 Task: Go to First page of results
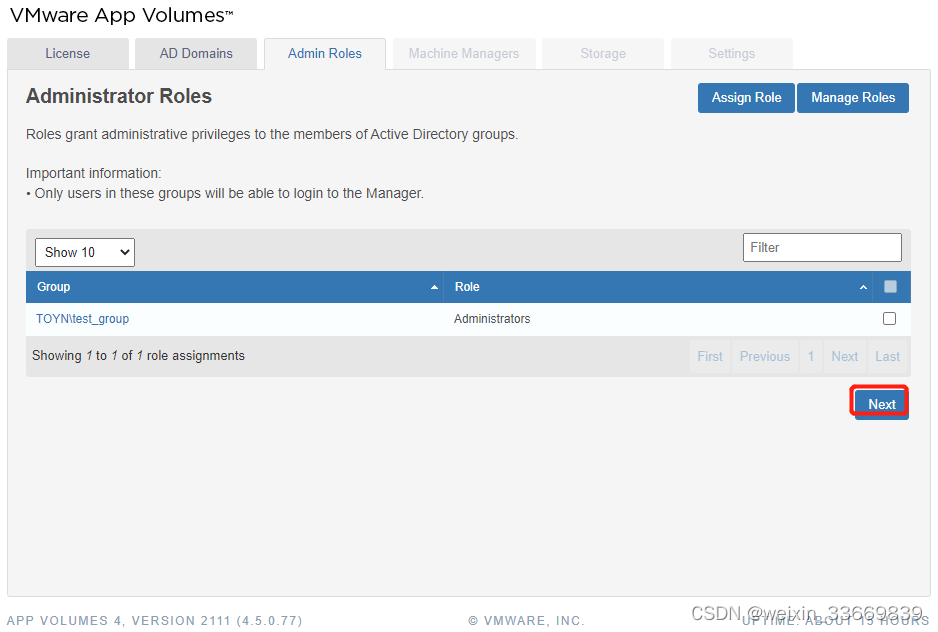710,357
